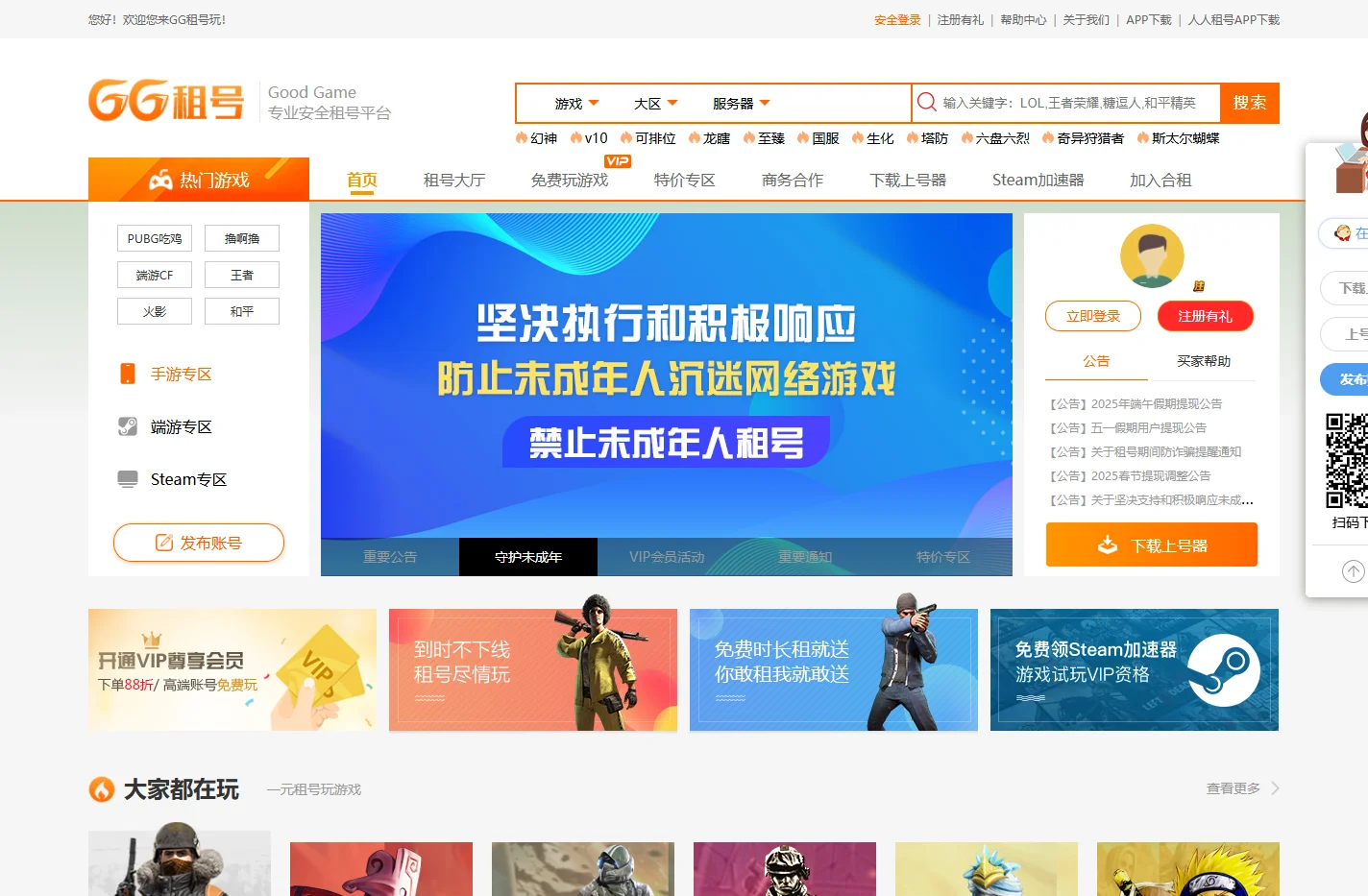Image resolution: width=1368 pixels, height=896 pixels.
Task: Select the 守护未成年 banner tab
Action: (528, 557)
